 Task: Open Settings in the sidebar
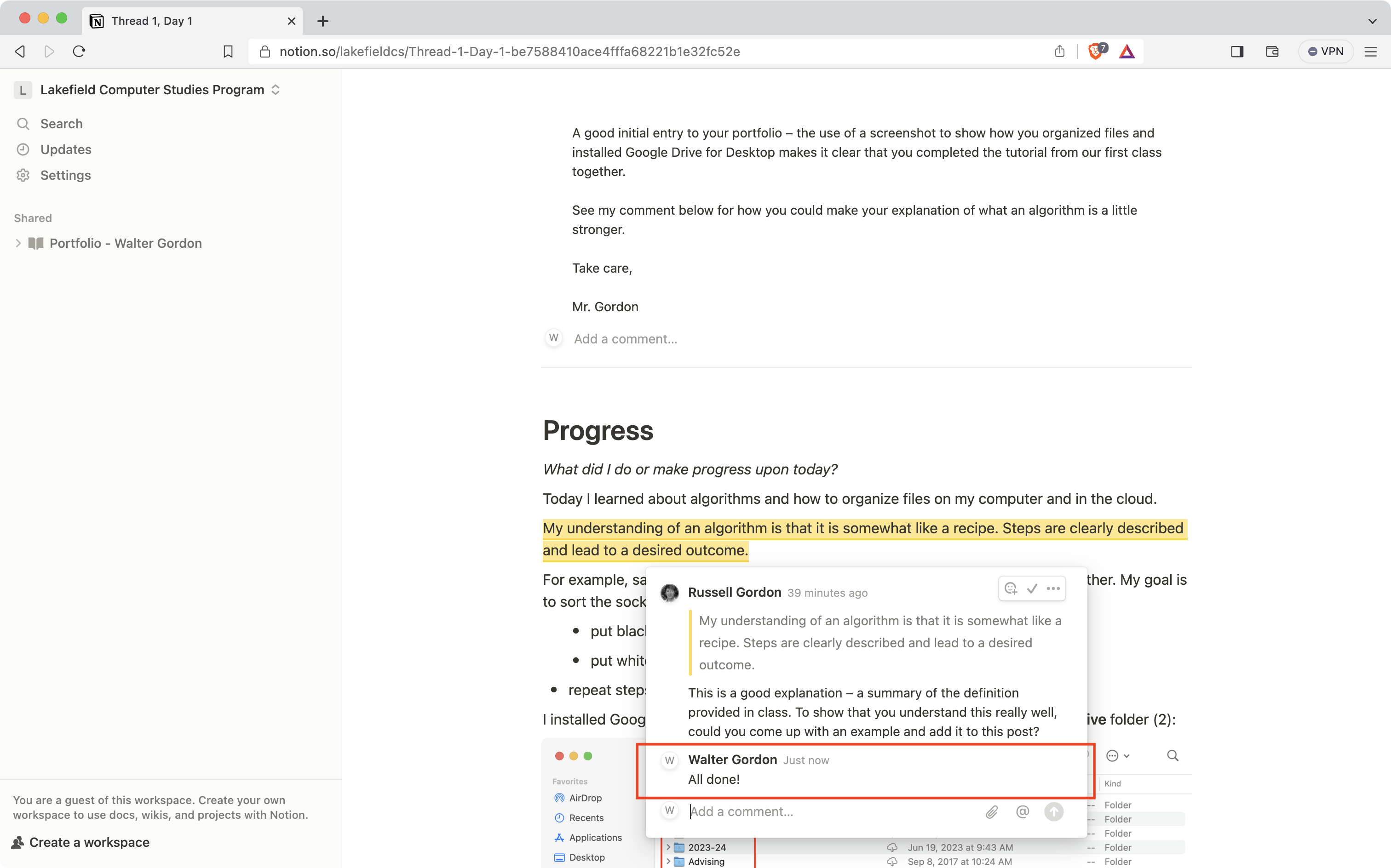65,175
